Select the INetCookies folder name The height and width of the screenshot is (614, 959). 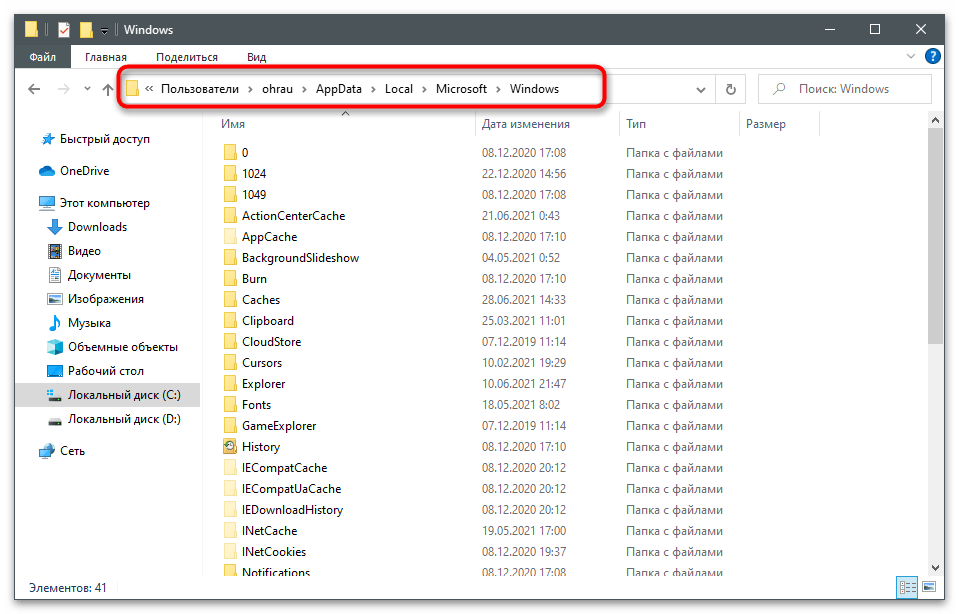click(x=273, y=552)
